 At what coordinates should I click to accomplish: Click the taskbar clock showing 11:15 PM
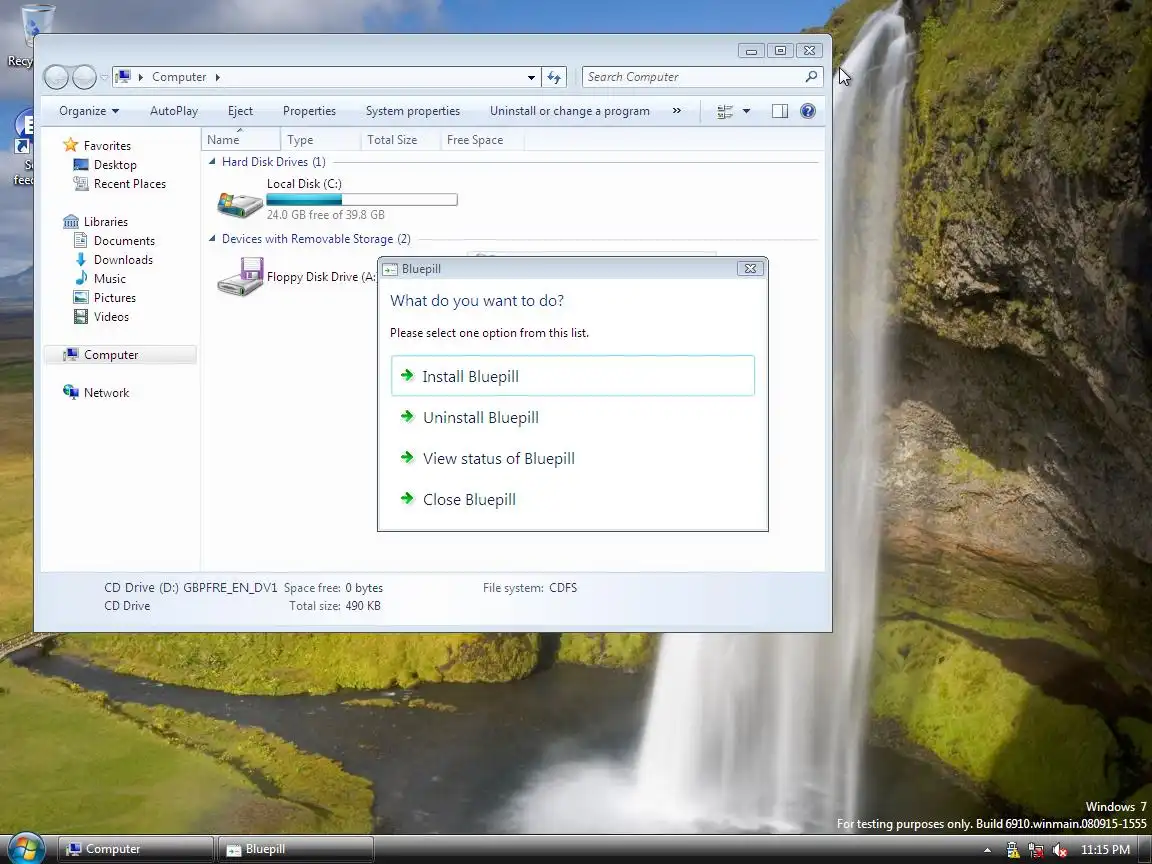(1105, 850)
